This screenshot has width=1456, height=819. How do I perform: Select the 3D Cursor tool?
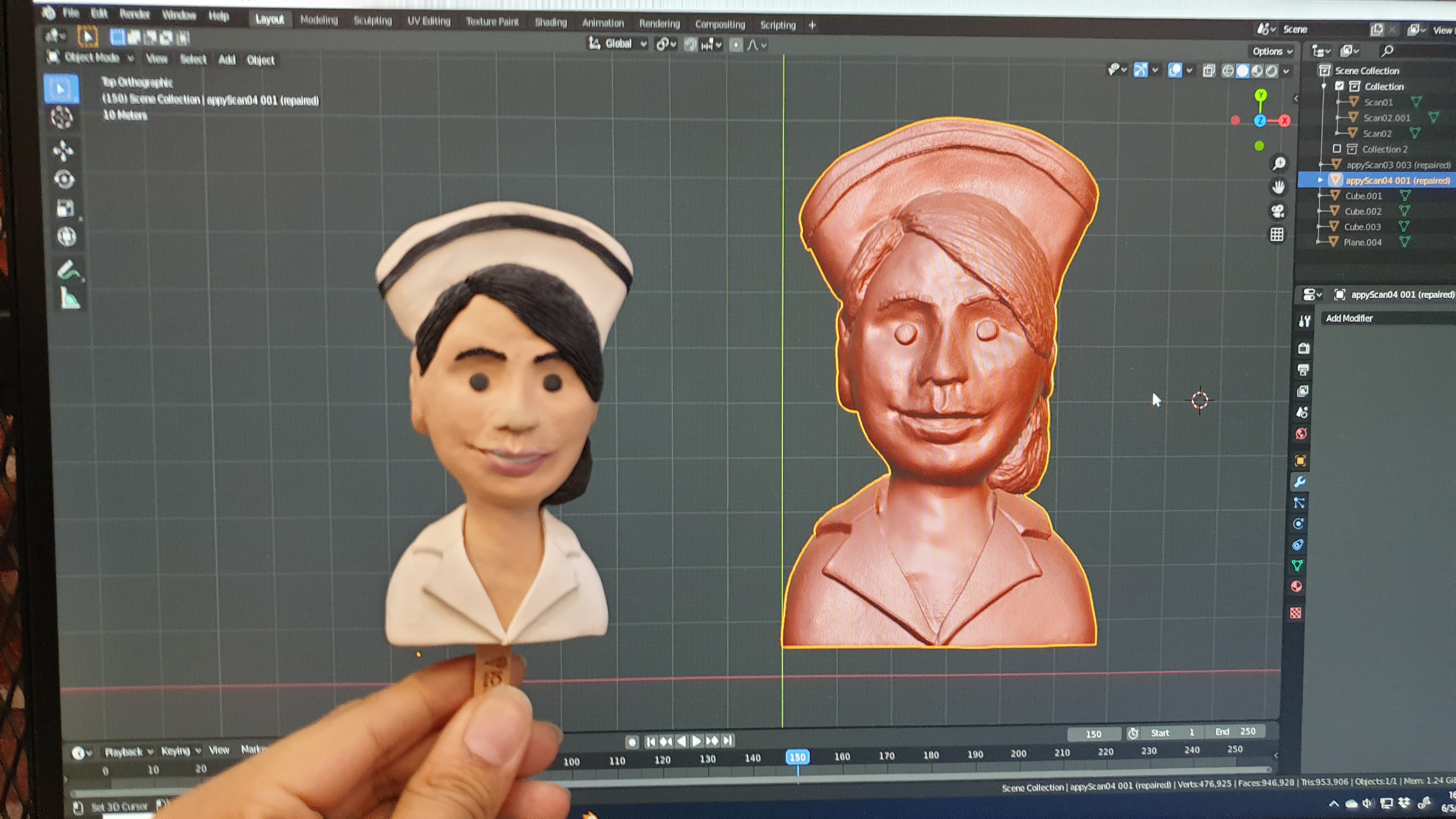click(x=62, y=118)
